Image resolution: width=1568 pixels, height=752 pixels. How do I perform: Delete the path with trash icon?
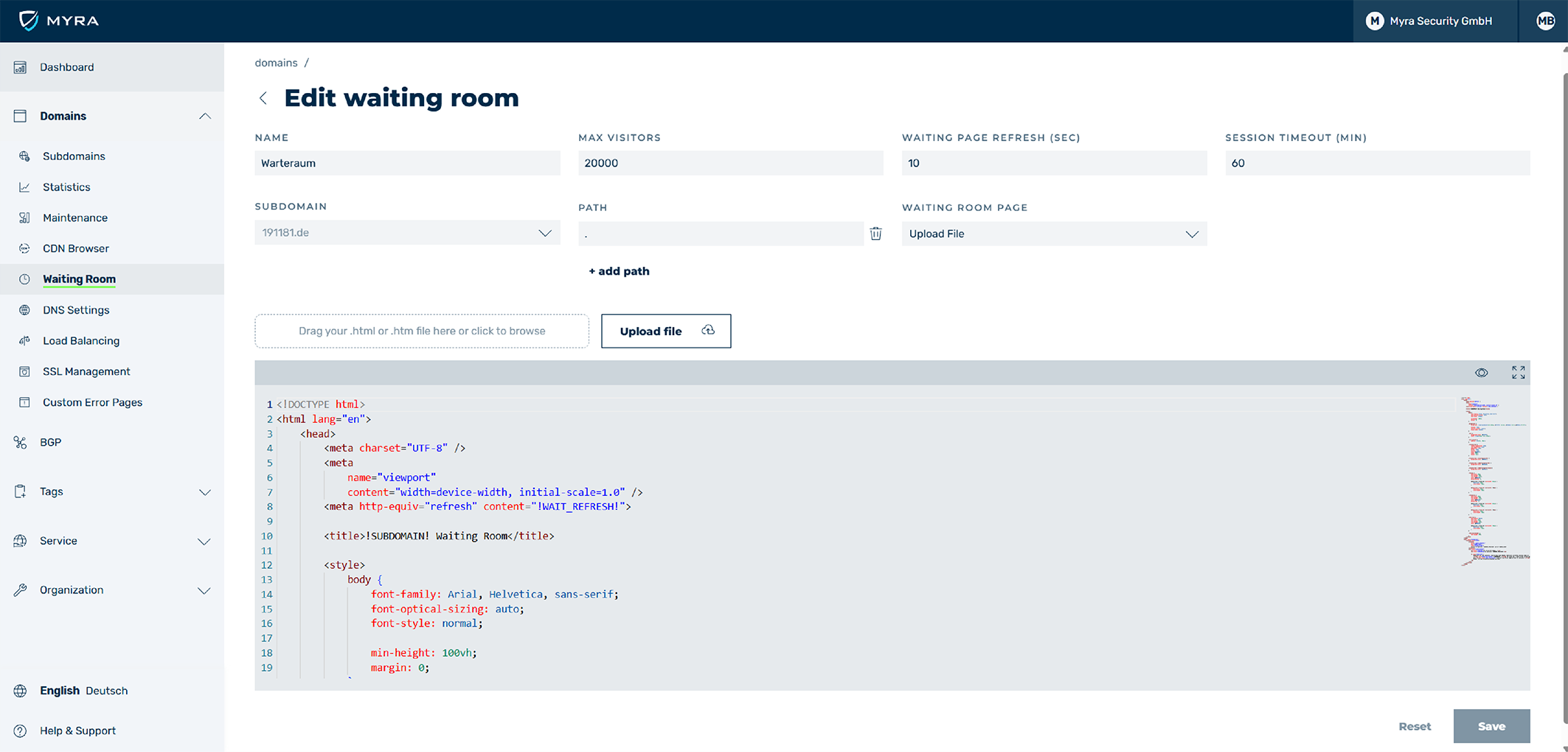click(875, 233)
